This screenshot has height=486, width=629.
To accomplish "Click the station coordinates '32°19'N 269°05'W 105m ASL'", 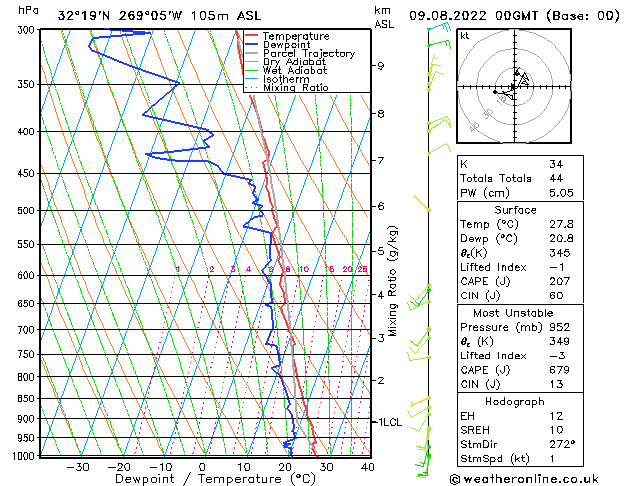I will (159, 16).
